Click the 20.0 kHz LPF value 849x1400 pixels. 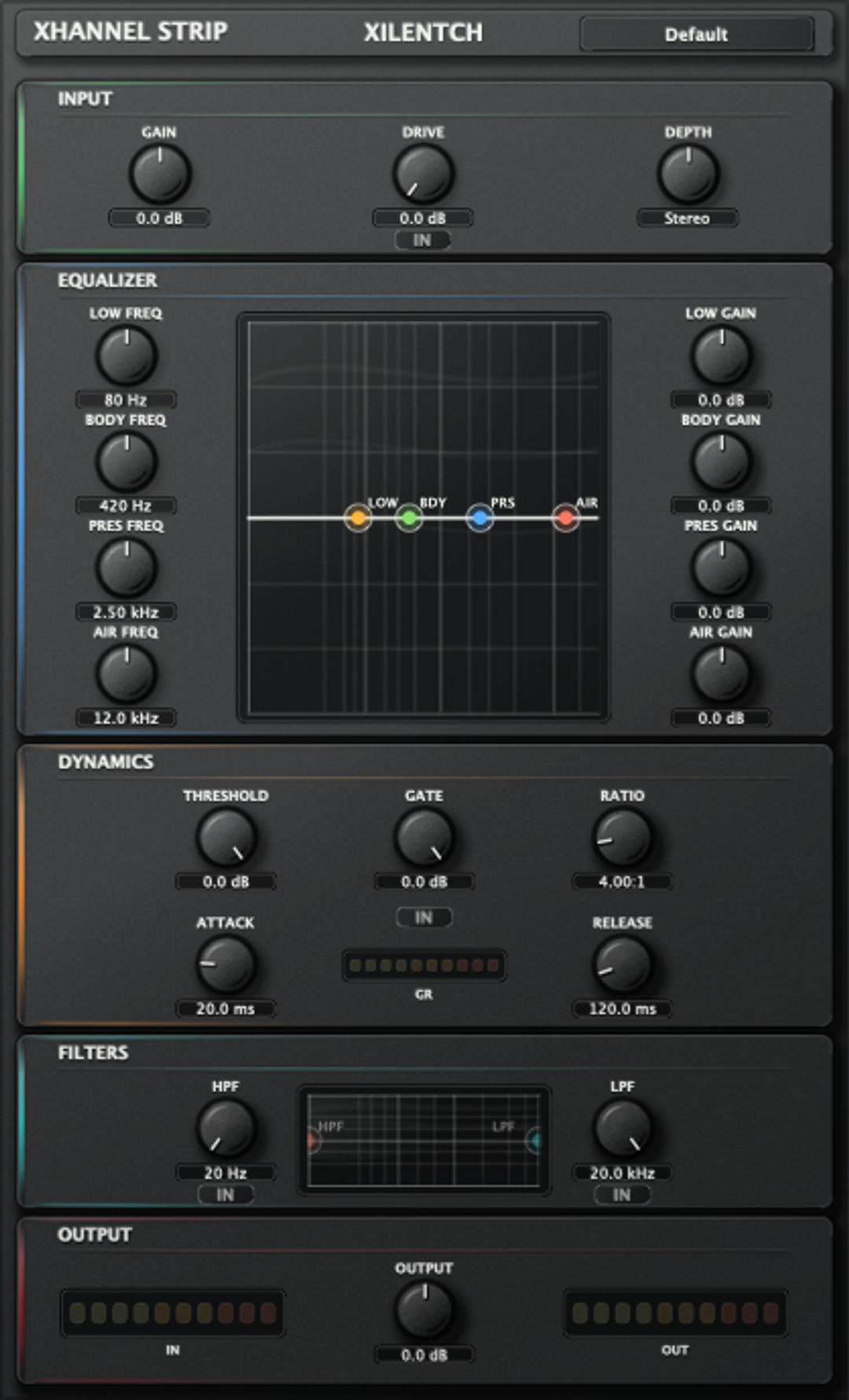click(622, 1173)
